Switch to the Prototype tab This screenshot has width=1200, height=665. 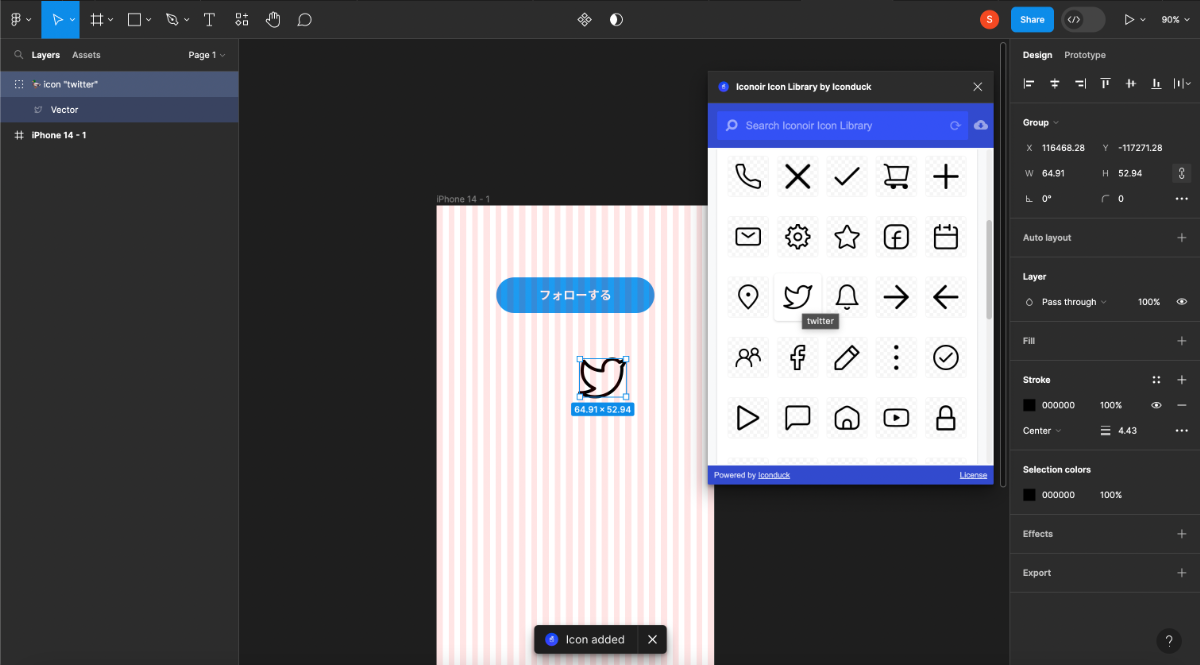[x=1085, y=55]
